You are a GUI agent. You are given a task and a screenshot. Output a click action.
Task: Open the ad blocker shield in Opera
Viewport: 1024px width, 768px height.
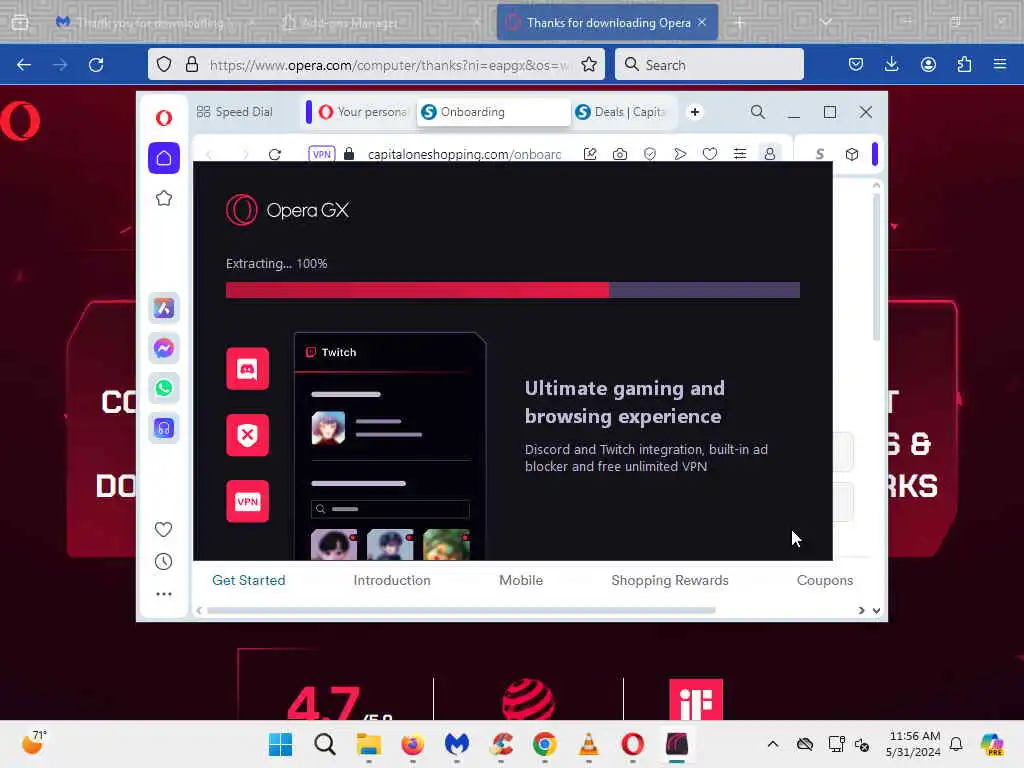pyautogui.click(x=650, y=154)
